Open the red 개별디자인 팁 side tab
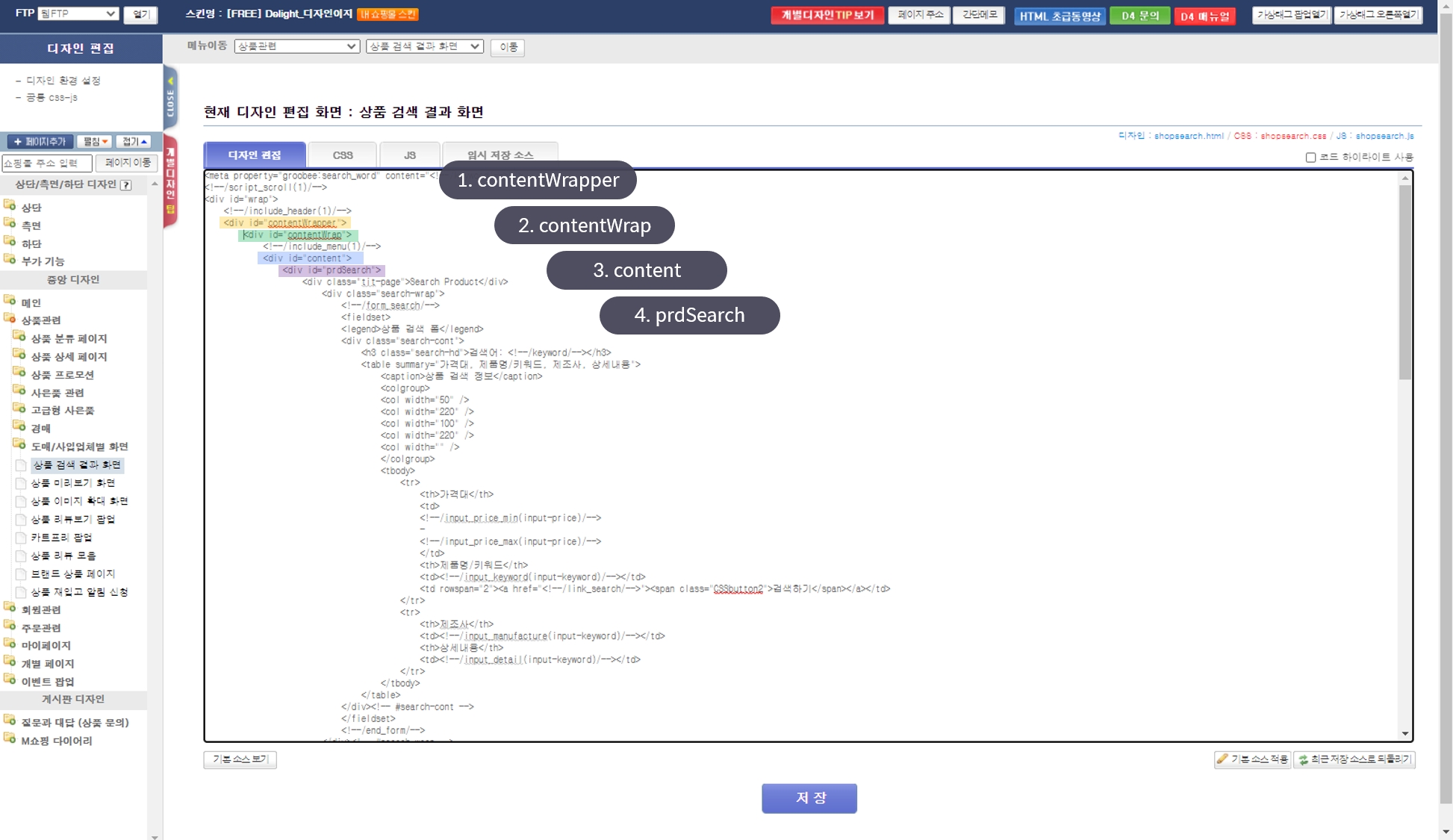1453x840 pixels. [170, 181]
